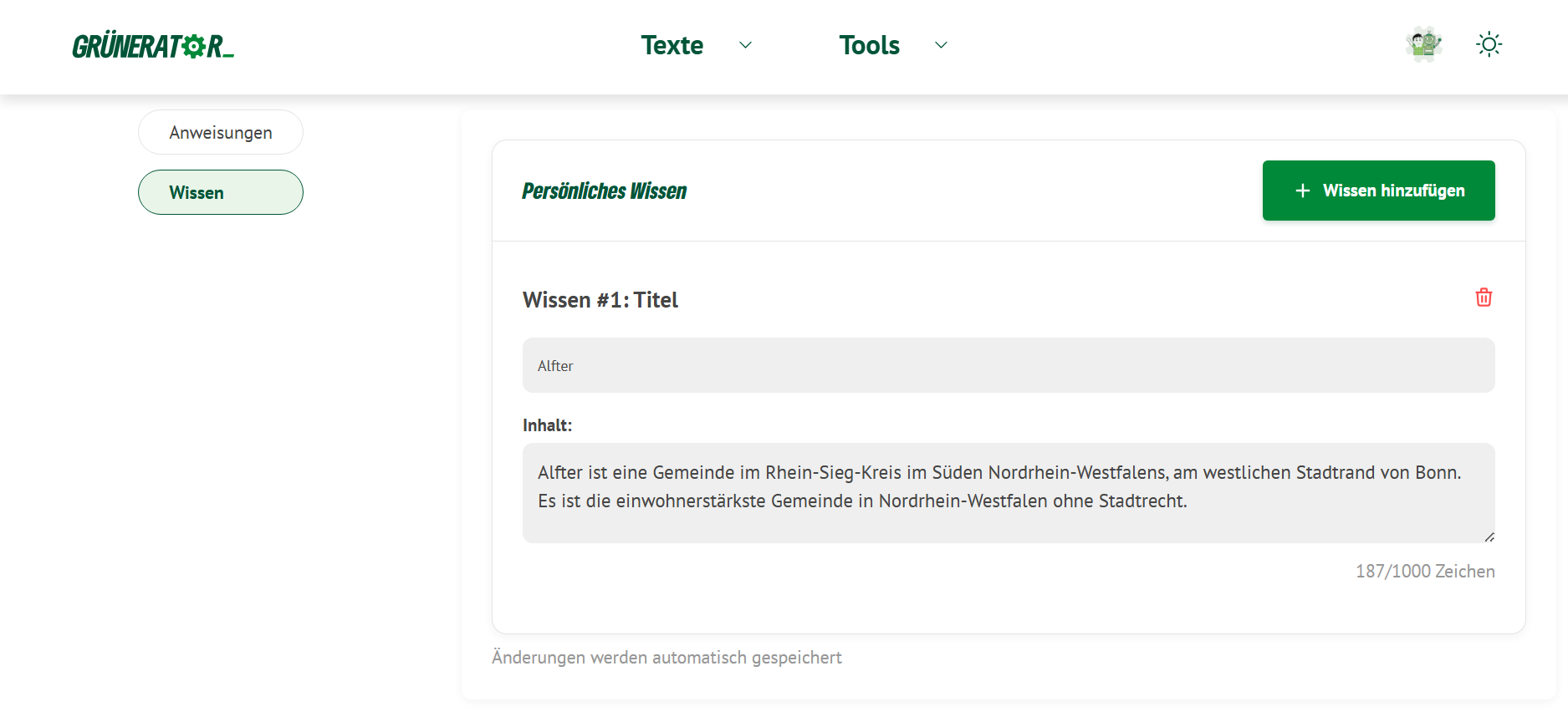Click the Persönliches Wissen heading

click(x=604, y=191)
